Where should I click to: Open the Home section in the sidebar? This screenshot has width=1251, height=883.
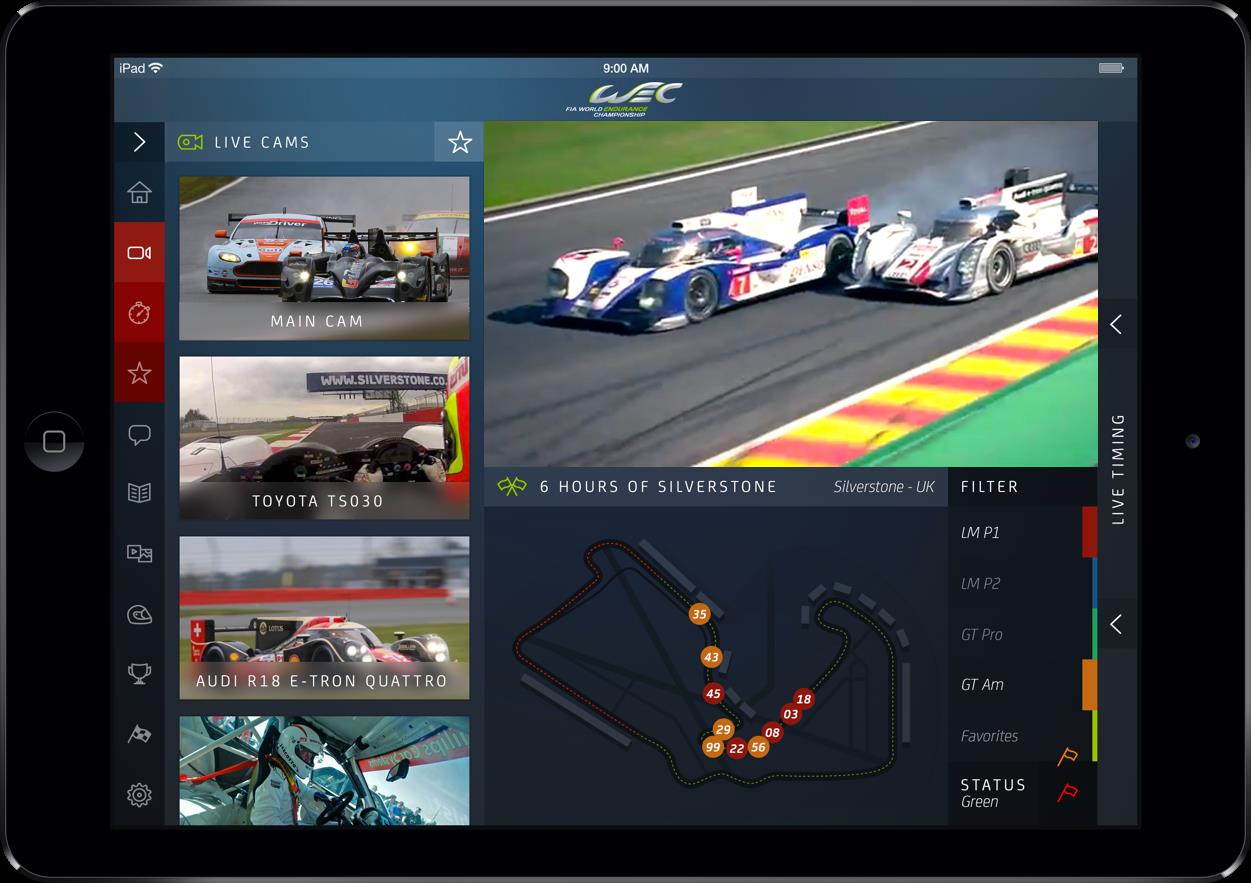[x=139, y=192]
